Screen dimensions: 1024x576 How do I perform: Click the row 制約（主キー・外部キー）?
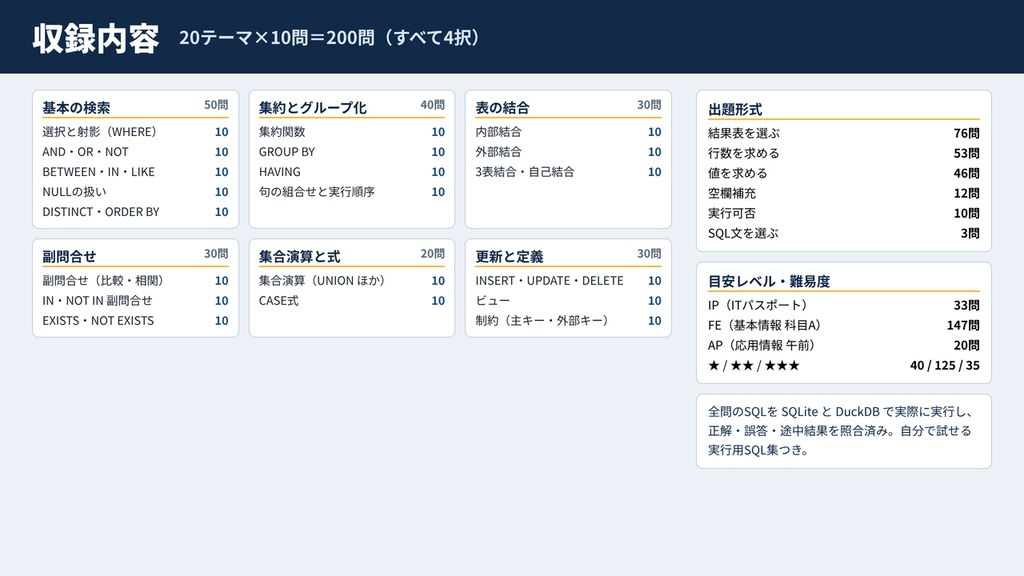tap(568, 321)
